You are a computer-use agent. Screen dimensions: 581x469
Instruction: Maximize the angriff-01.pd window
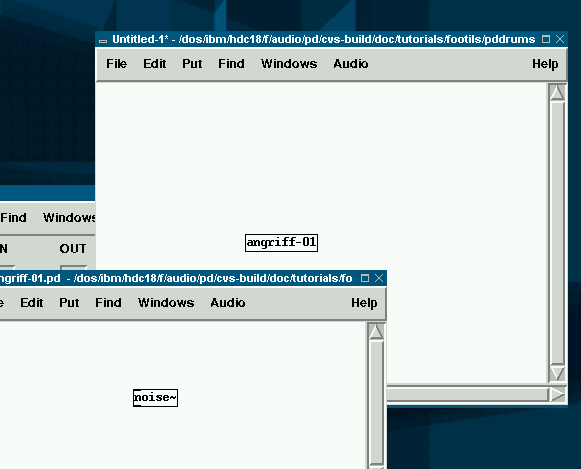point(365,278)
